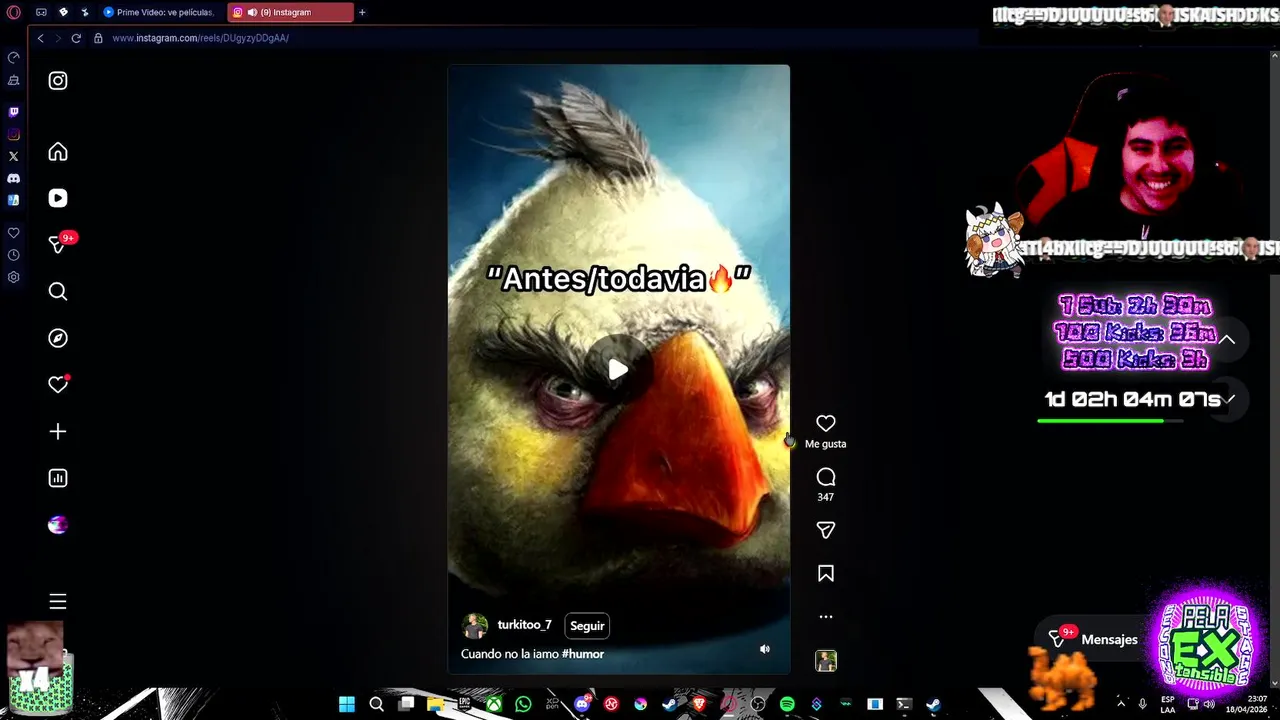Create a new Instagram post
The image size is (1280, 720).
tap(58, 432)
